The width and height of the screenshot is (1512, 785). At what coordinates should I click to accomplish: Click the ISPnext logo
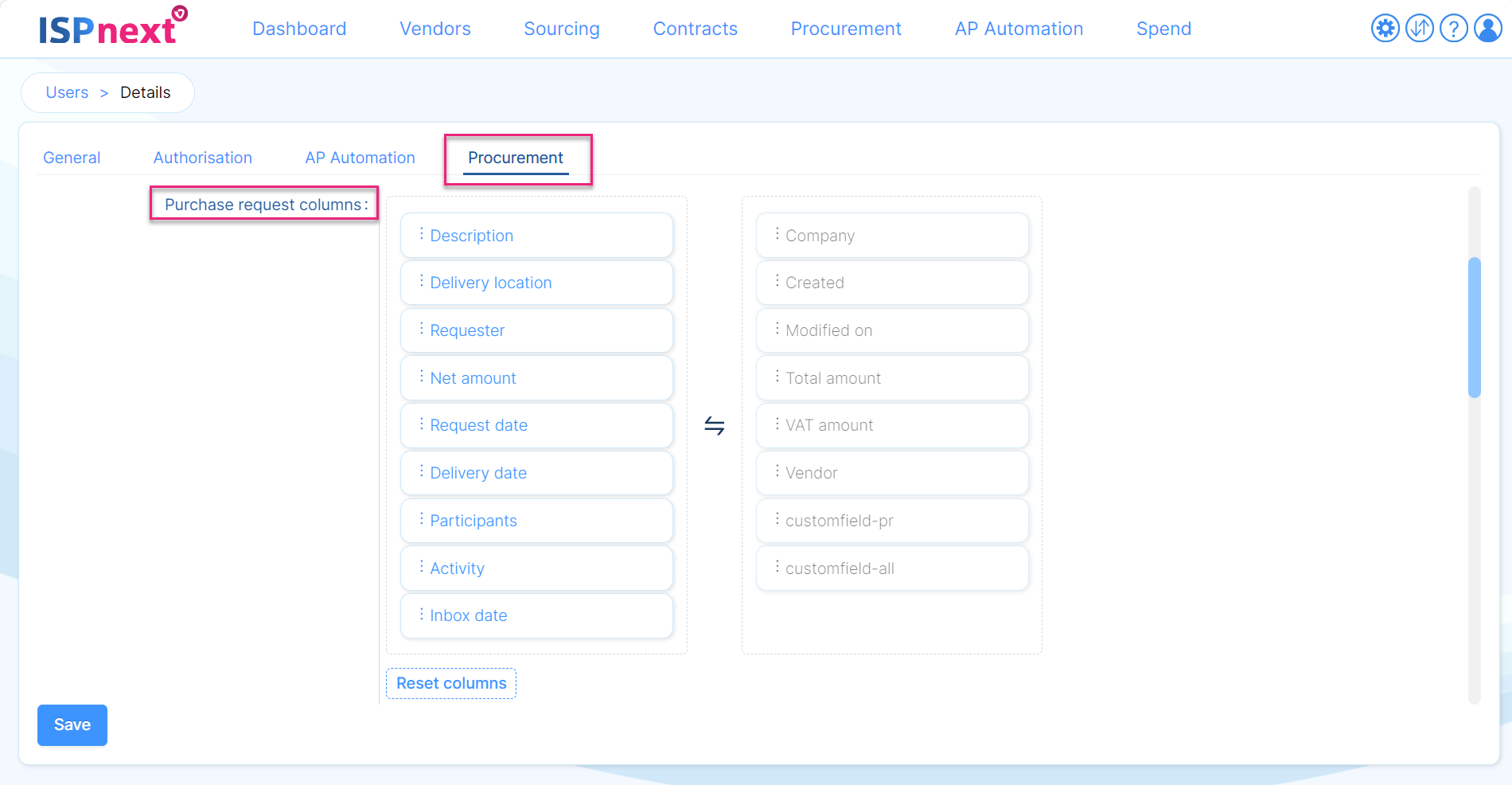(x=111, y=27)
